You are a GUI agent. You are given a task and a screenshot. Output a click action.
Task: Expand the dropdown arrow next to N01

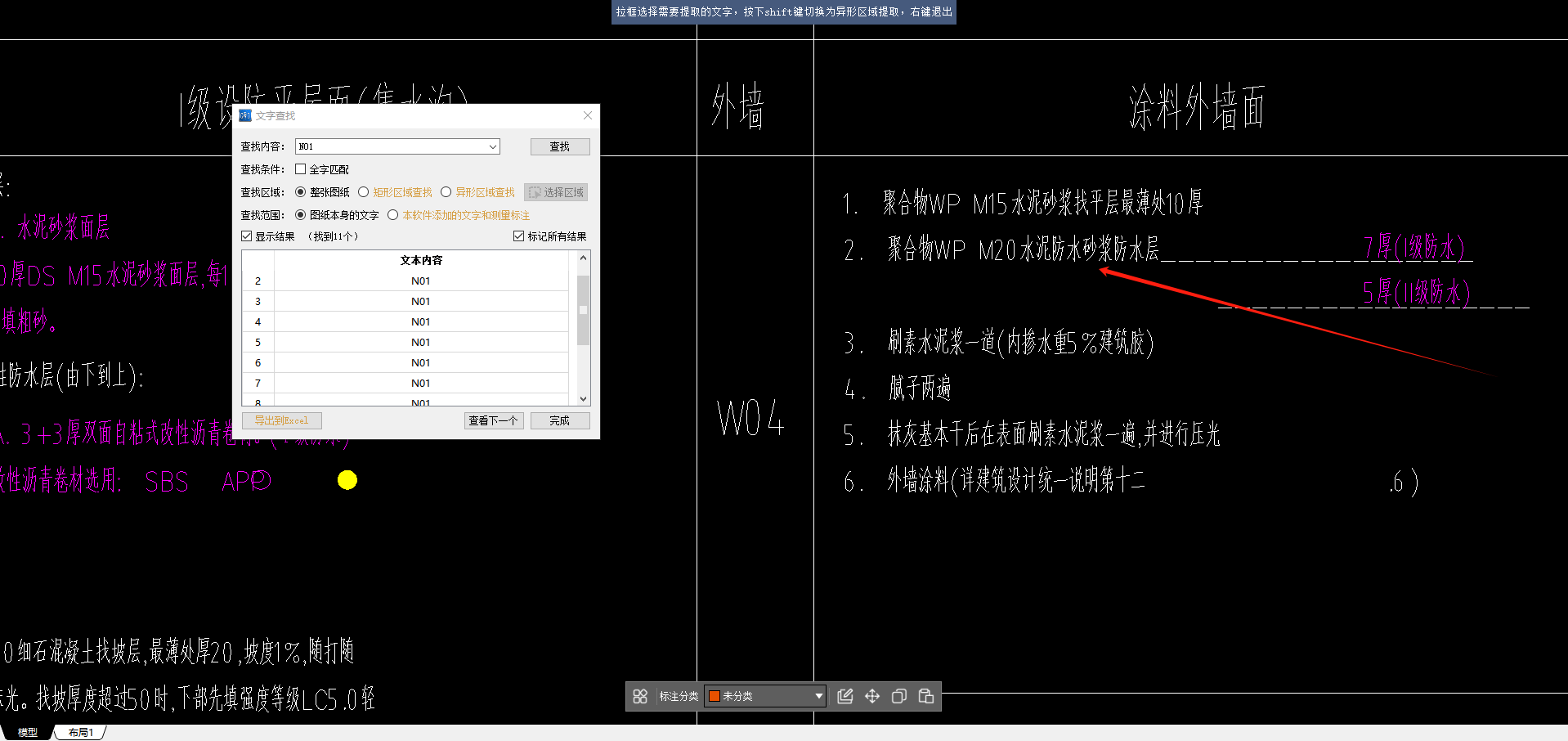492,146
